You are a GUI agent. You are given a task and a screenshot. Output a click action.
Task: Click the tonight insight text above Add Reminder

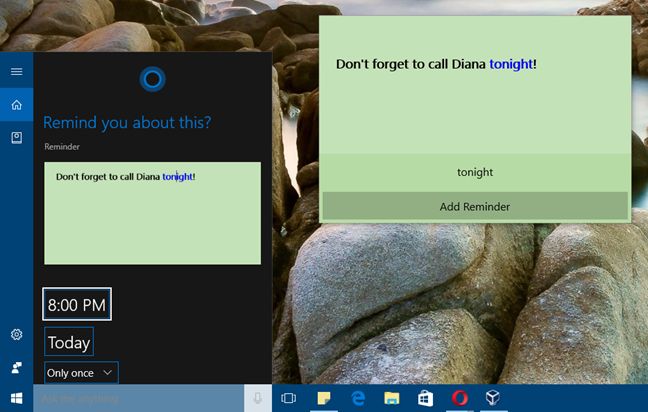tap(475, 172)
